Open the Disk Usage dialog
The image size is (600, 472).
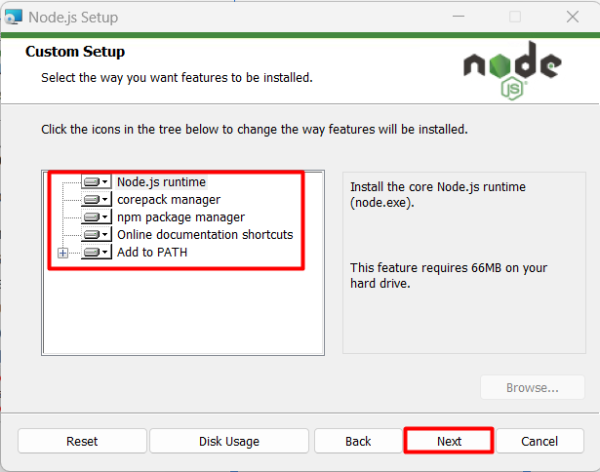coord(228,441)
